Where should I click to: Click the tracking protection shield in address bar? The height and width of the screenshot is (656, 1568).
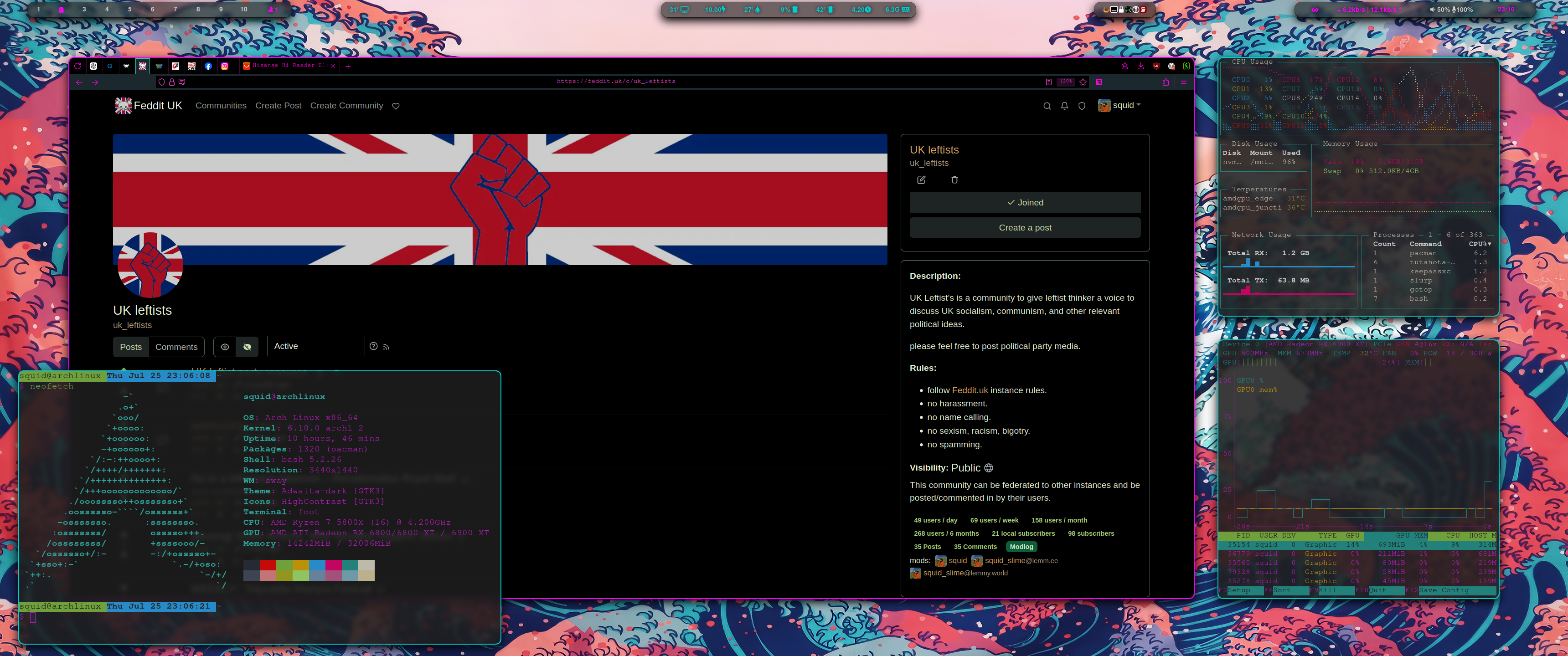(x=161, y=82)
